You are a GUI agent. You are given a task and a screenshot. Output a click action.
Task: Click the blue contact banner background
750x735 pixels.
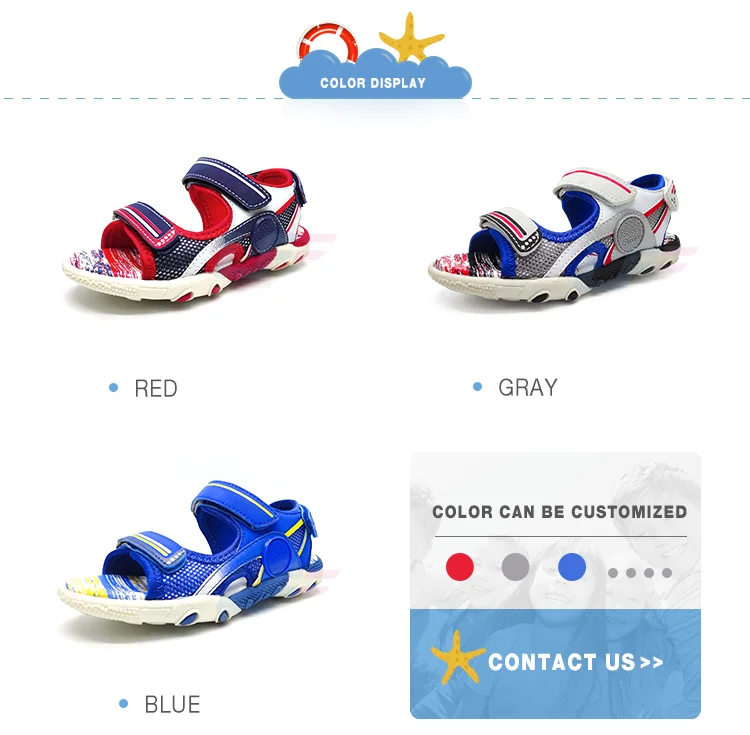coord(555,664)
